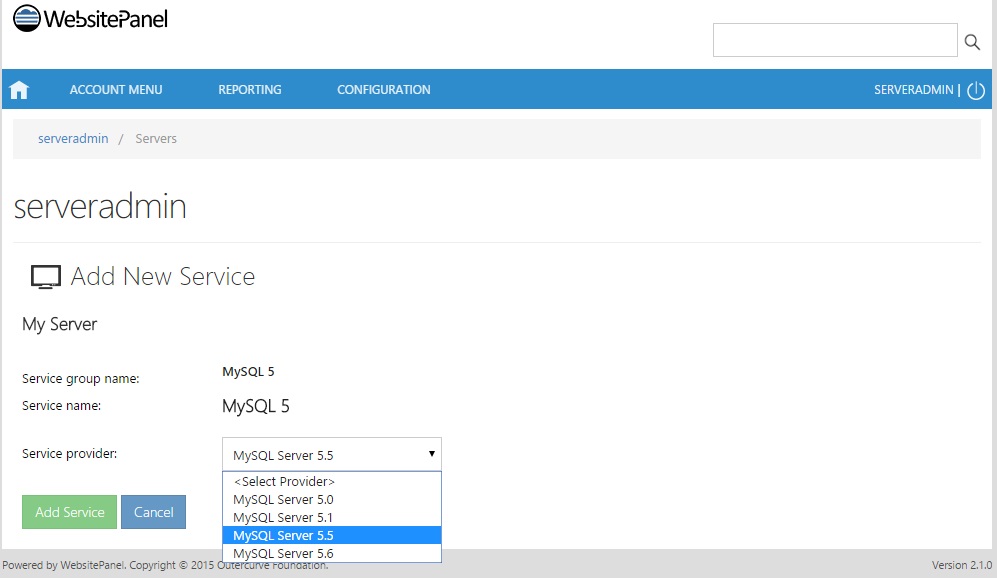Click the Version 2.1.0 footer text
This screenshot has width=997, height=578.
(961, 565)
